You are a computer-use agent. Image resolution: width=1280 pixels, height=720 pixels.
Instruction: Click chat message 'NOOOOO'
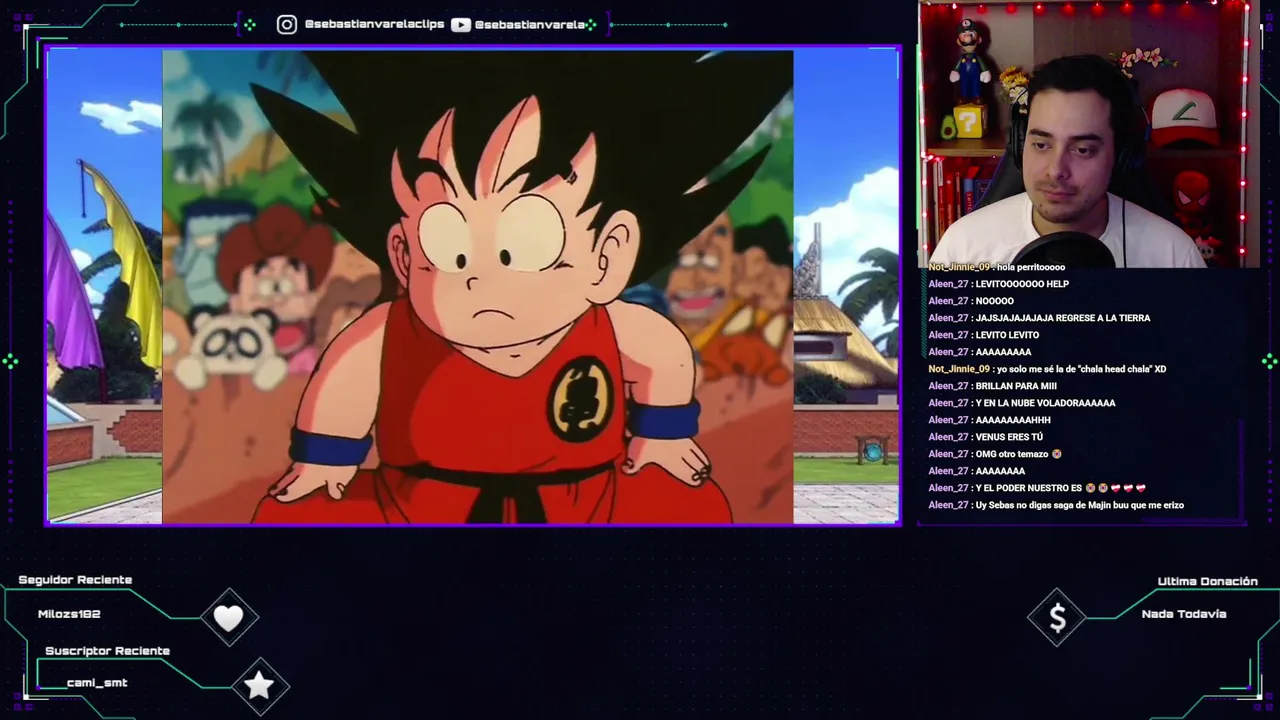click(x=995, y=301)
